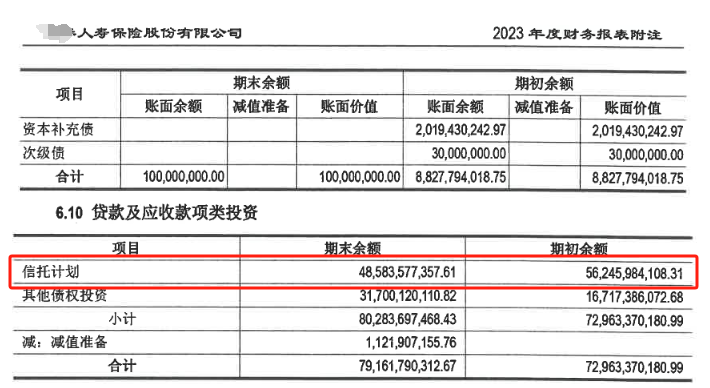Select the value 1,121,907,155.76
The width and height of the screenshot is (710, 388).
tap(411, 342)
